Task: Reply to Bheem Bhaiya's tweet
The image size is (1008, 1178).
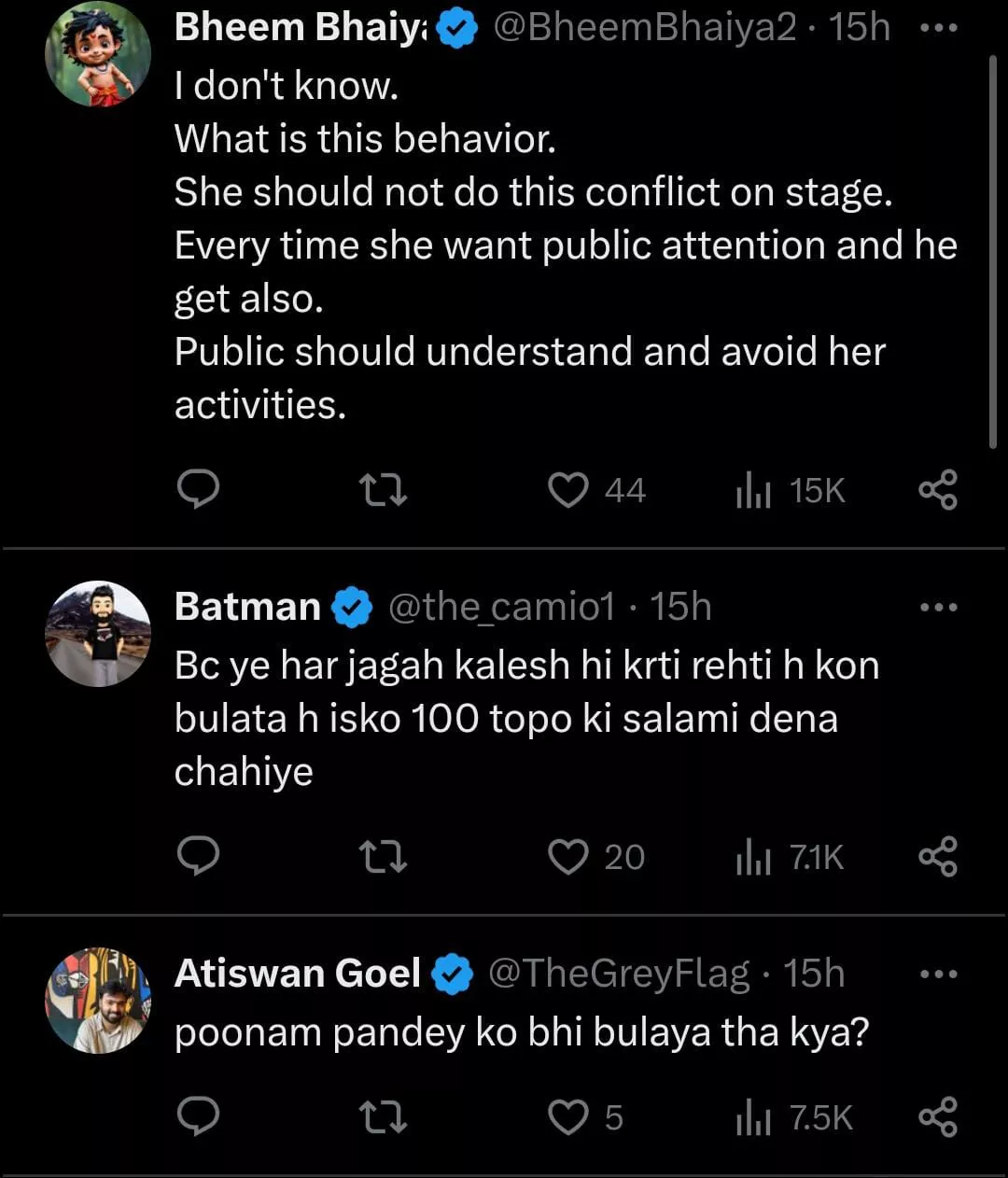Action: pyautogui.click(x=198, y=489)
